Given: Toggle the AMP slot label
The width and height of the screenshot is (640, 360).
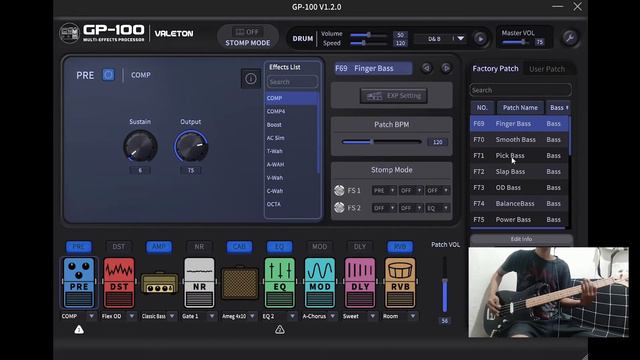Looking at the screenshot, I should coord(159,247).
